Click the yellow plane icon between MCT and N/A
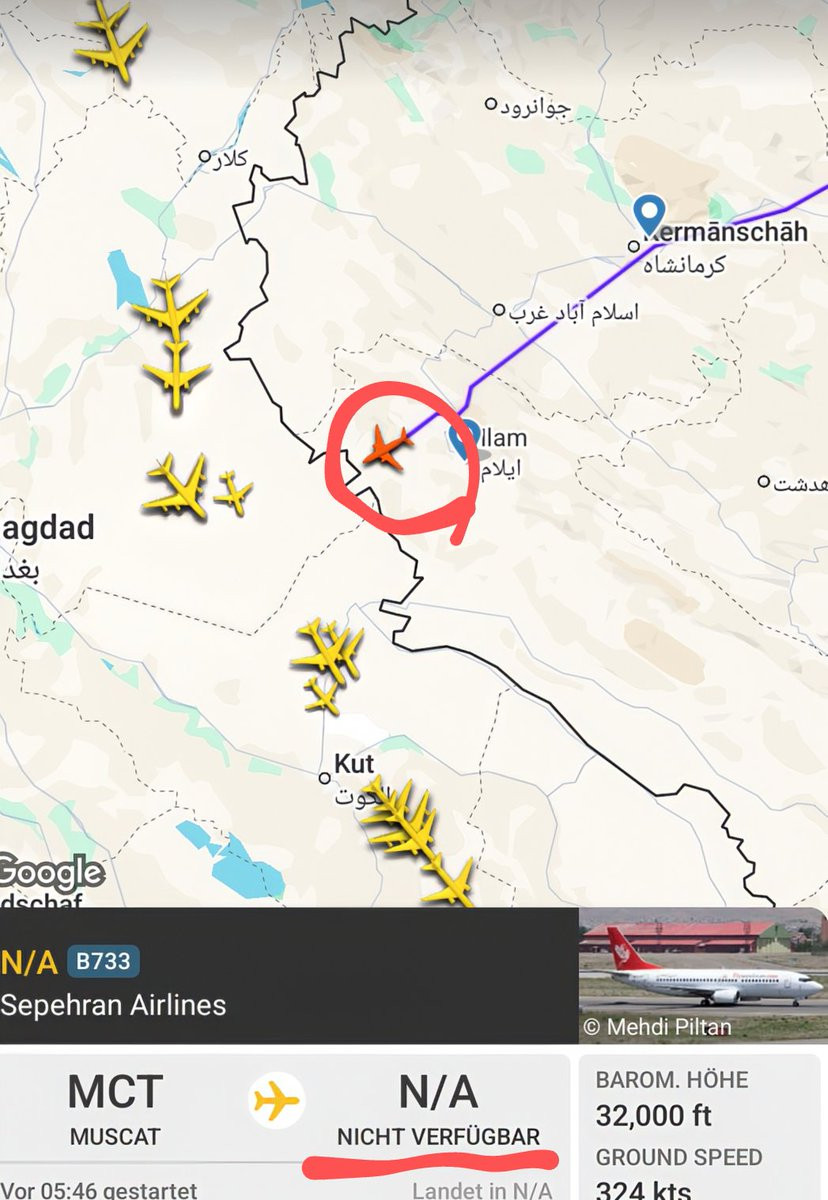 tap(277, 1102)
